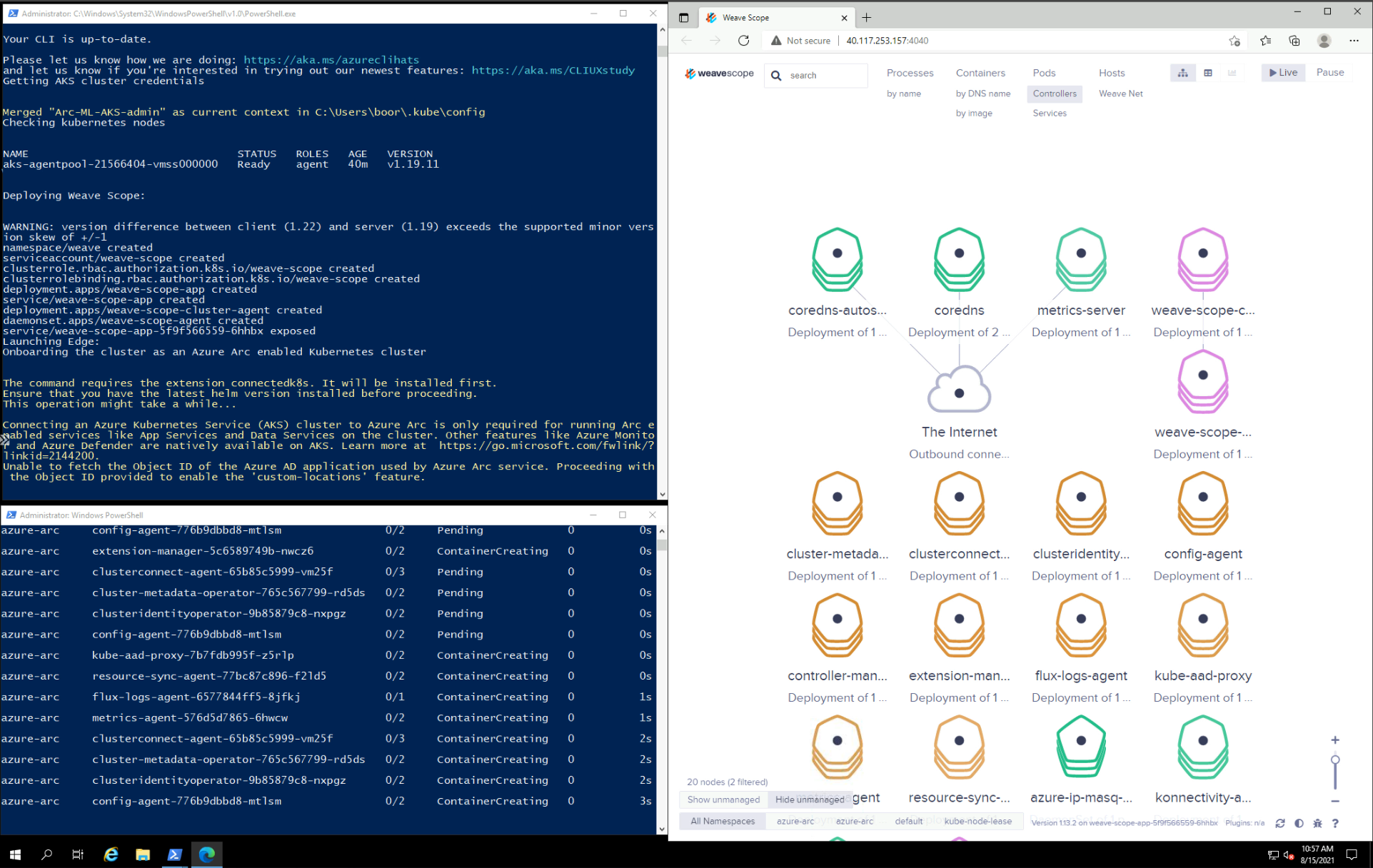Filter by default namespace
Image resolution: width=1373 pixels, height=868 pixels.
tap(908, 821)
